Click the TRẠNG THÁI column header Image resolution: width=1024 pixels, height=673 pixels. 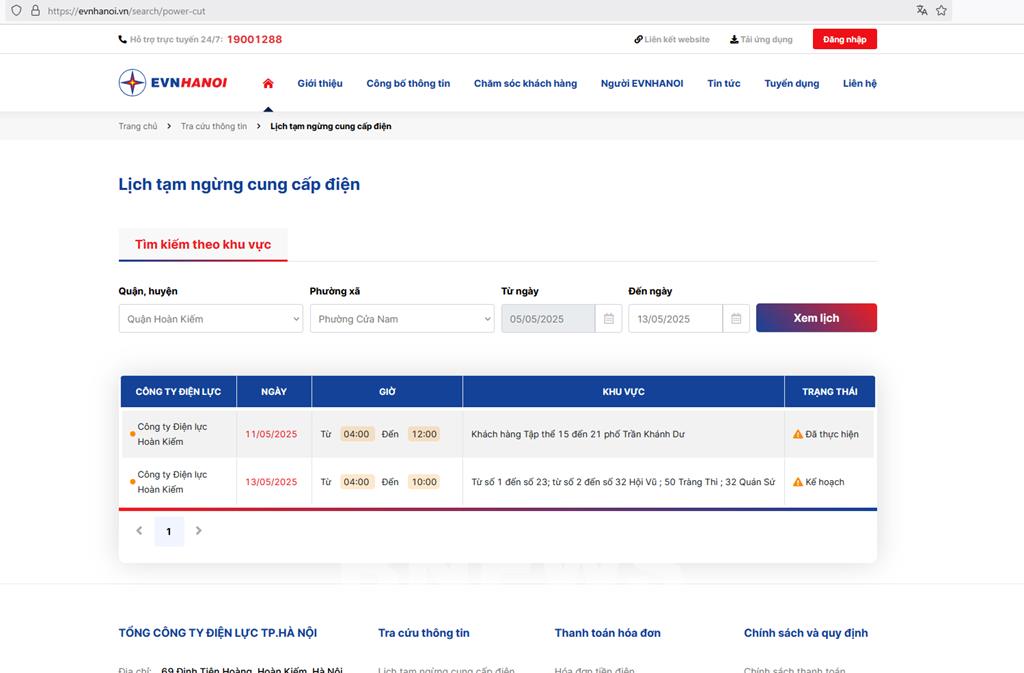[829, 392]
